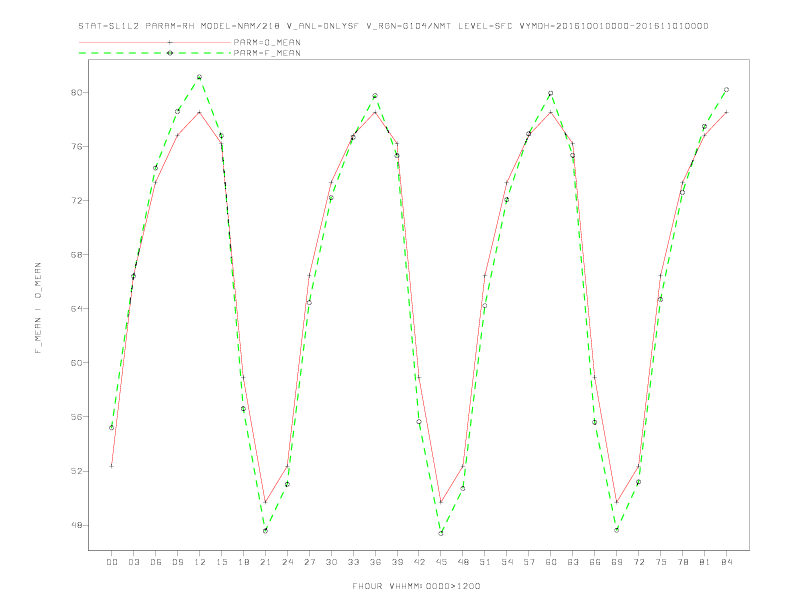Click the x-axis tick label 33
Image resolution: width=792 pixels, height=612 pixels.
(x=353, y=562)
